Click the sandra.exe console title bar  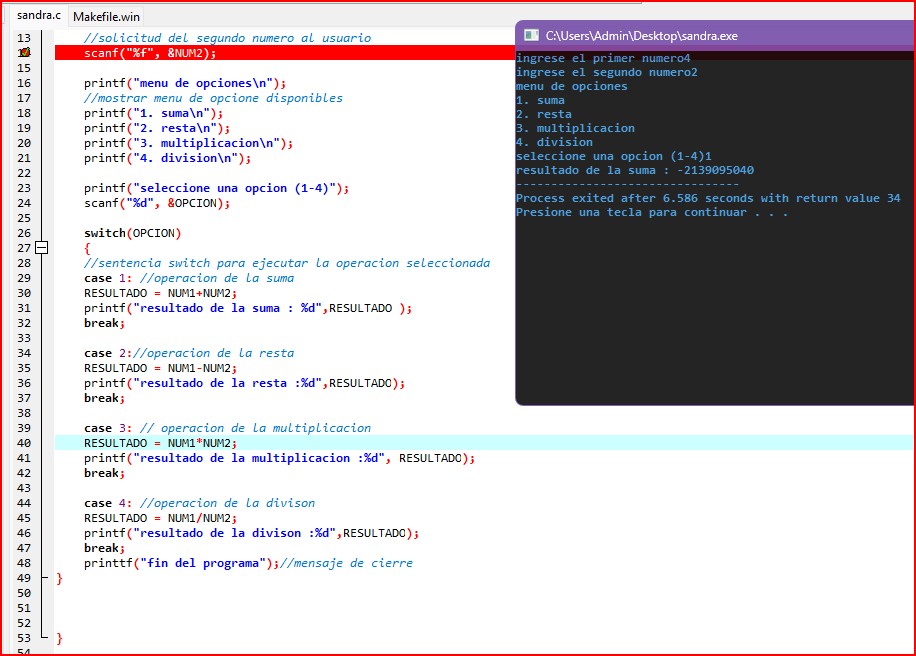tap(700, 35)
